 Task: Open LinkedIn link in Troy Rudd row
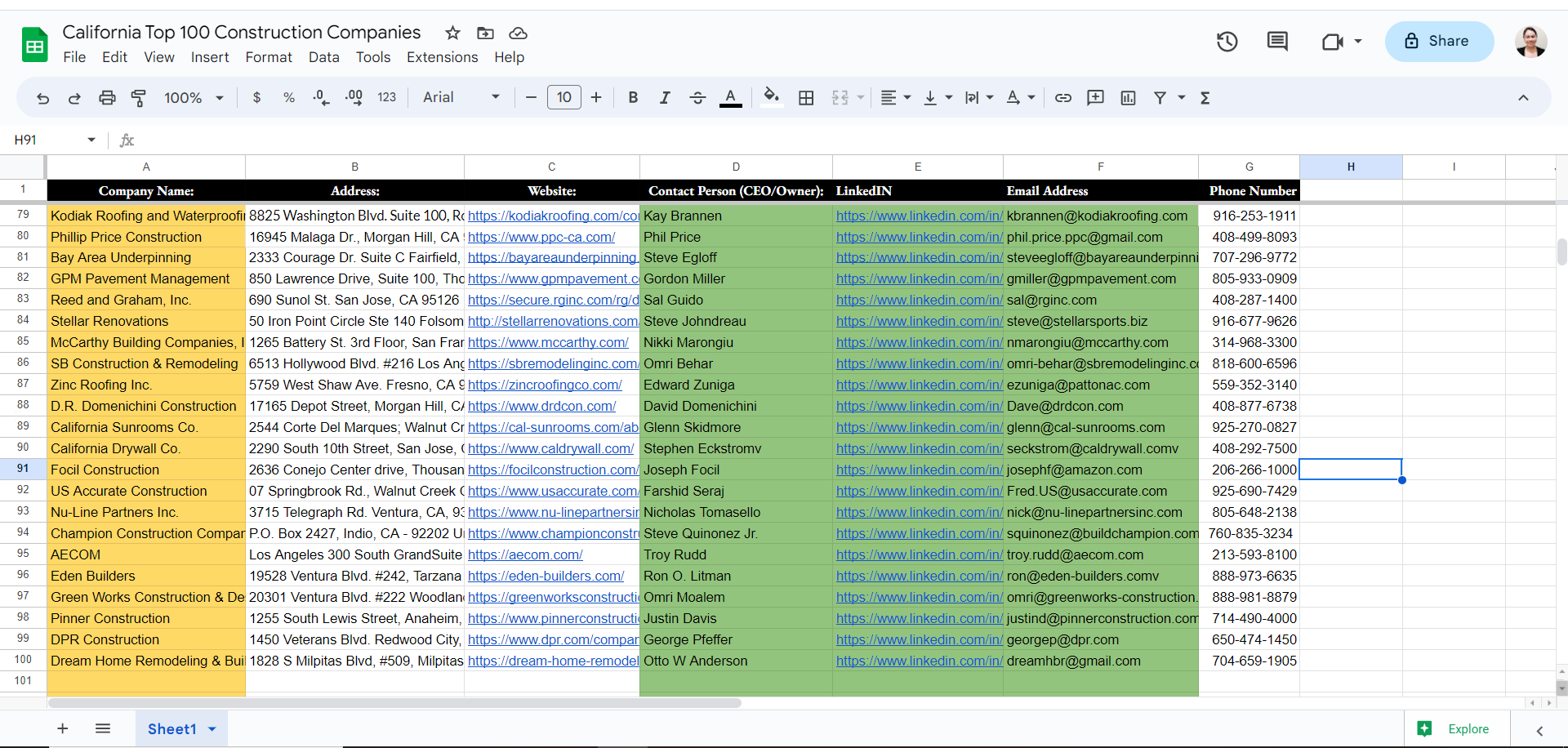919,555
